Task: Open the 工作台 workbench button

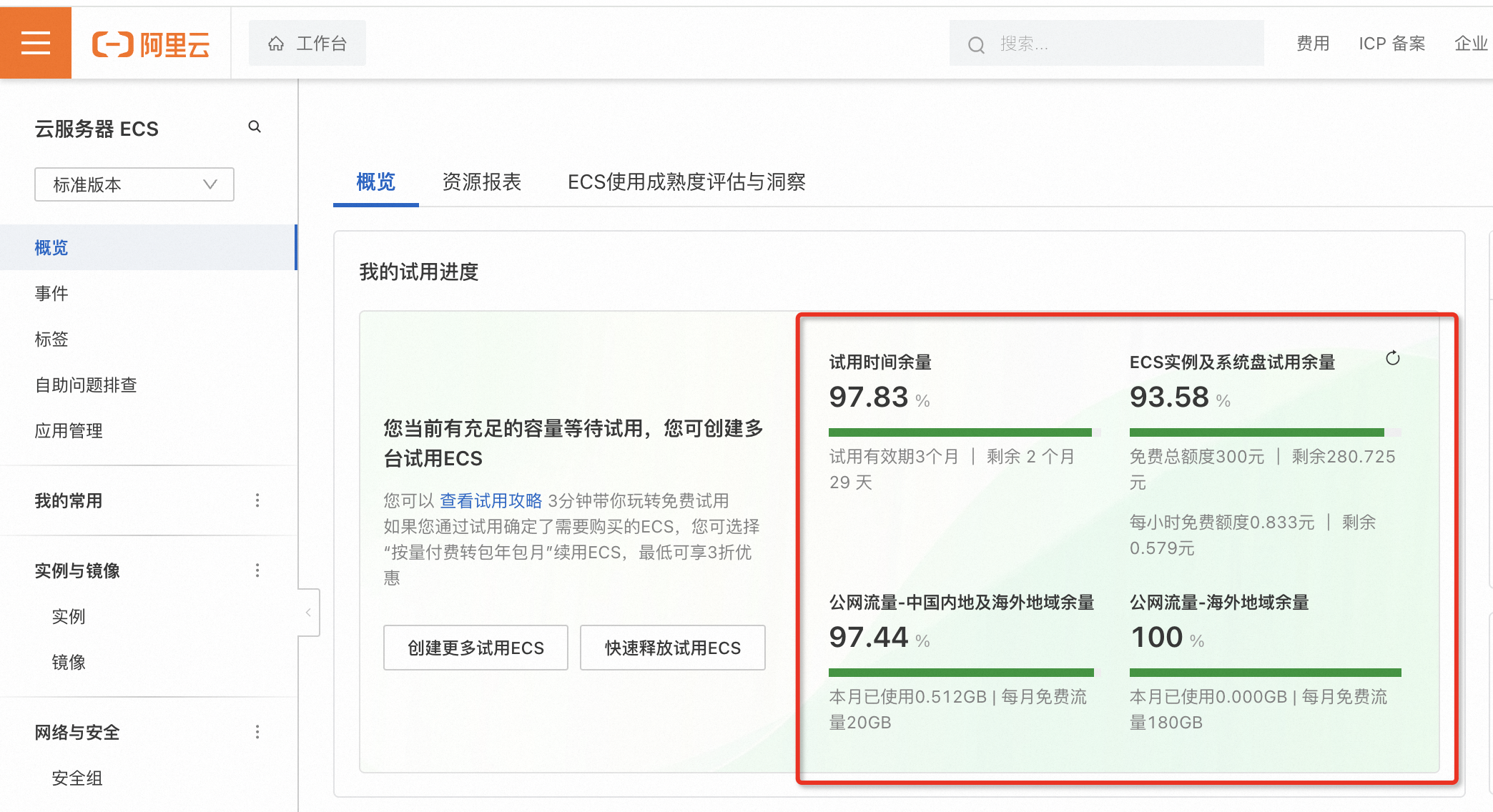Action: [x=307, y=44]
